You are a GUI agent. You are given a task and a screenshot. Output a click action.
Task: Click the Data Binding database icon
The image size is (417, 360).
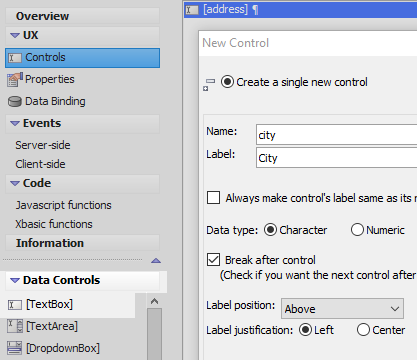click(15, 102)
